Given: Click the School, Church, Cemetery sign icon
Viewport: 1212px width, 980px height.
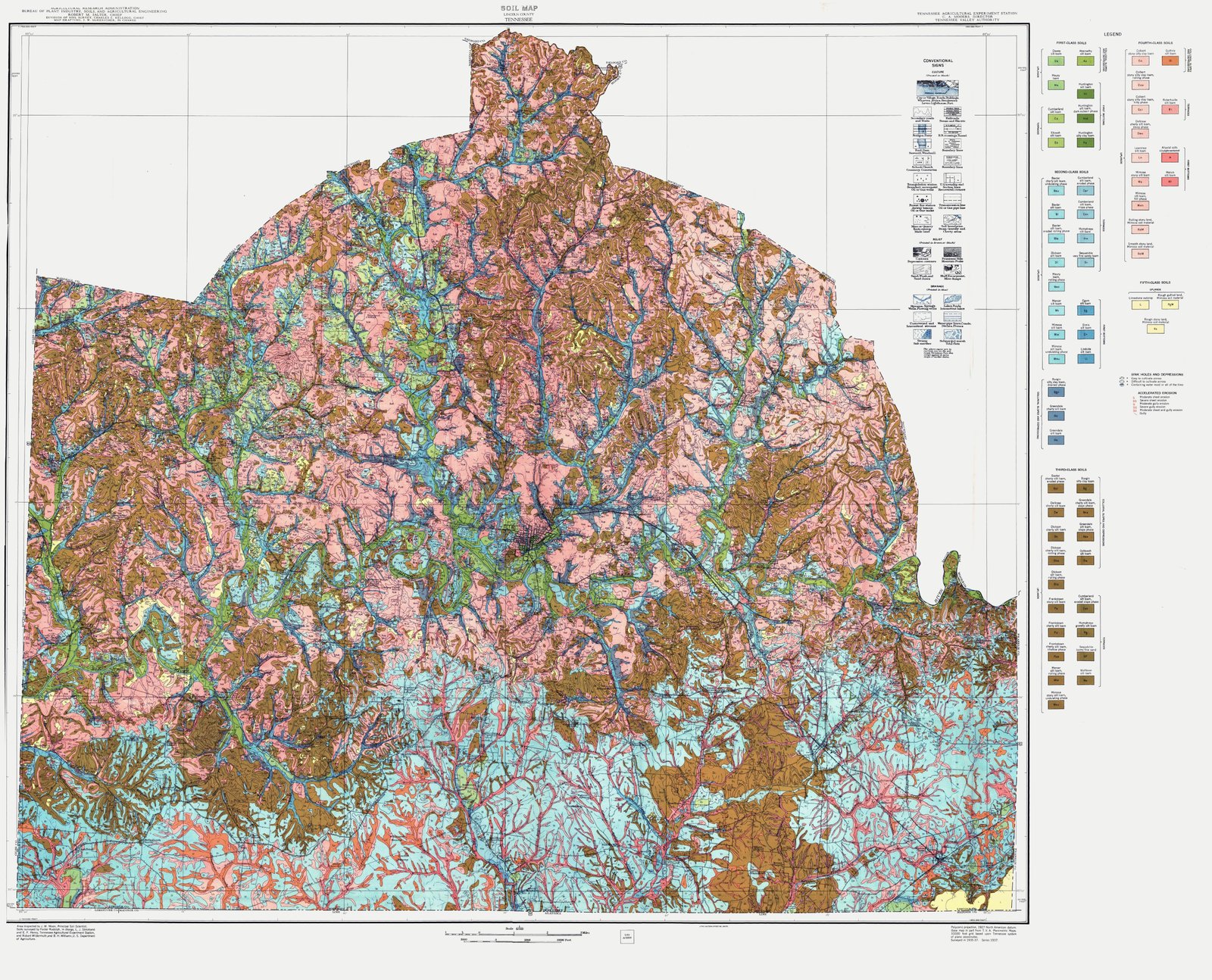Looking at the screenshot, I should (x=922, y=160).
